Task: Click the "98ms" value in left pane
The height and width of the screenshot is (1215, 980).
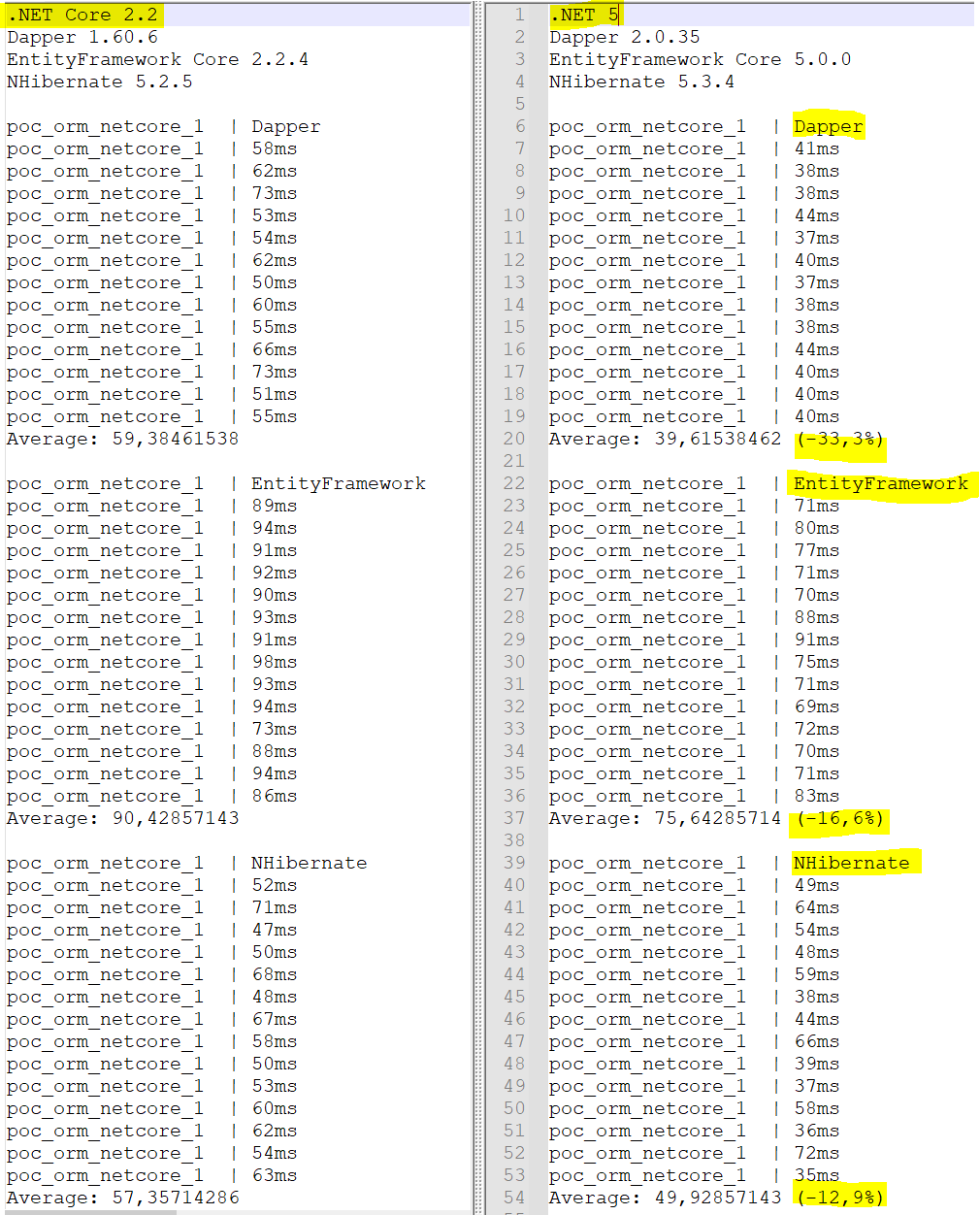Action: (x=275, y=662)
